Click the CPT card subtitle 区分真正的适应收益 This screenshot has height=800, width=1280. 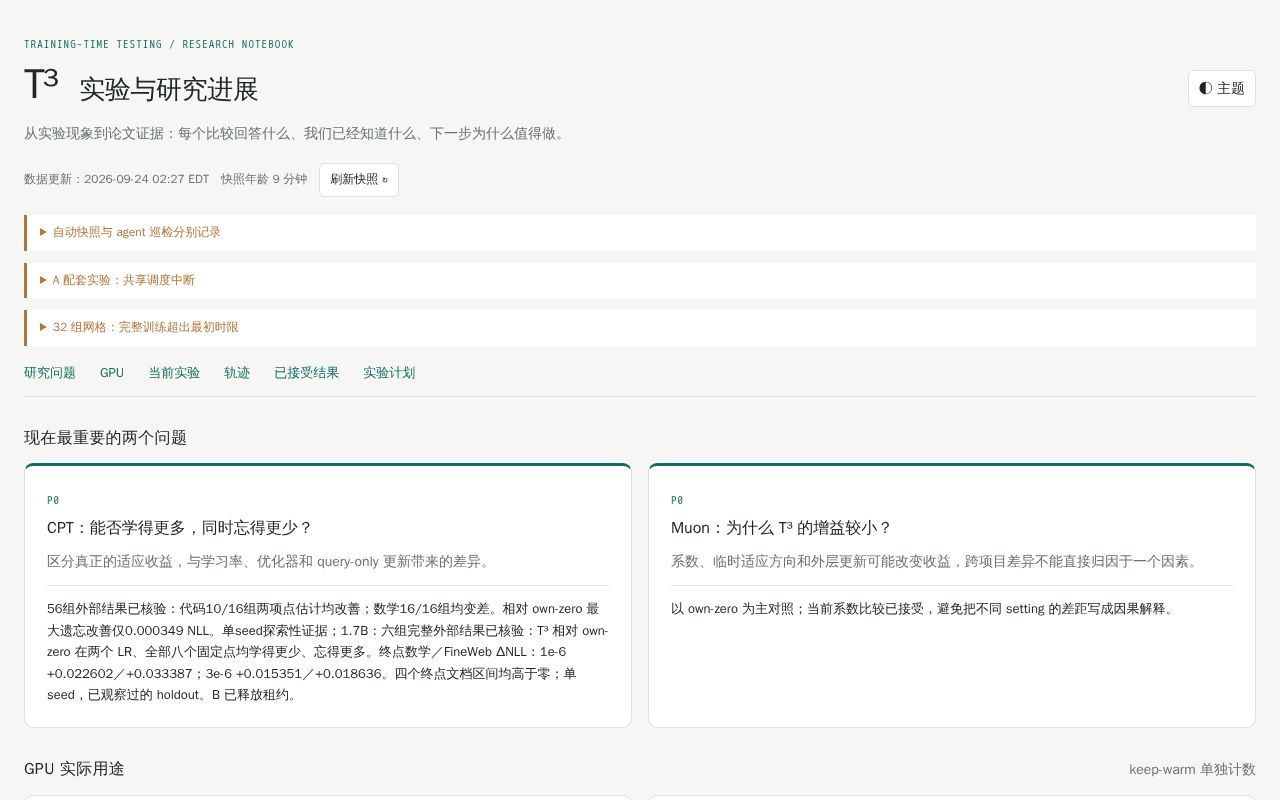click(271, 561)
